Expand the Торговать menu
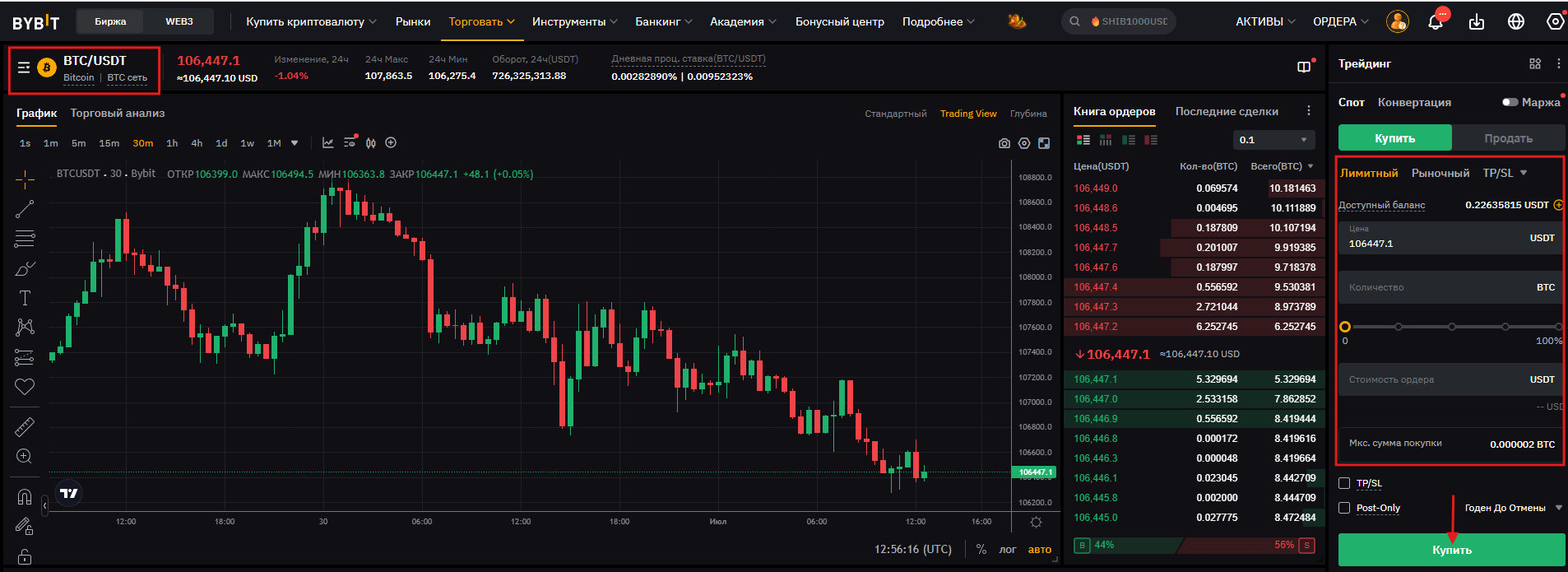1568x572 pixels. click(x=481, y=21)
